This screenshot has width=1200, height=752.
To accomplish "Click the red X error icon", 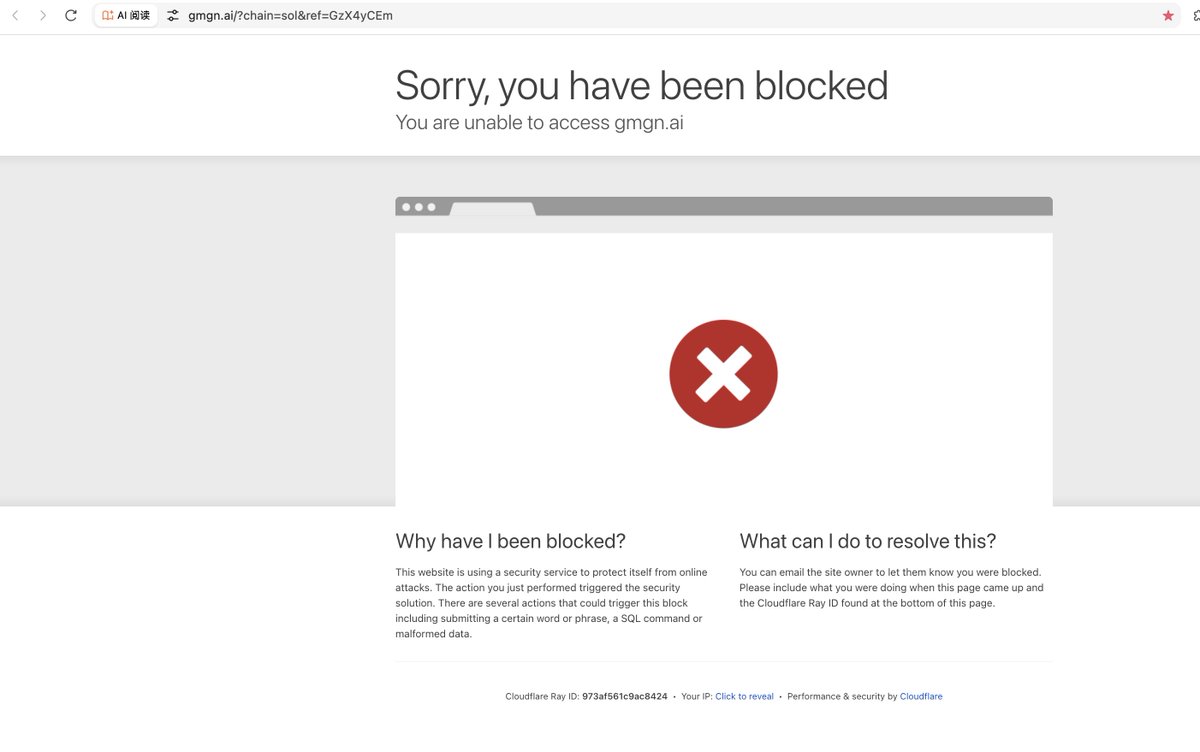I will [x=723, y=374].
